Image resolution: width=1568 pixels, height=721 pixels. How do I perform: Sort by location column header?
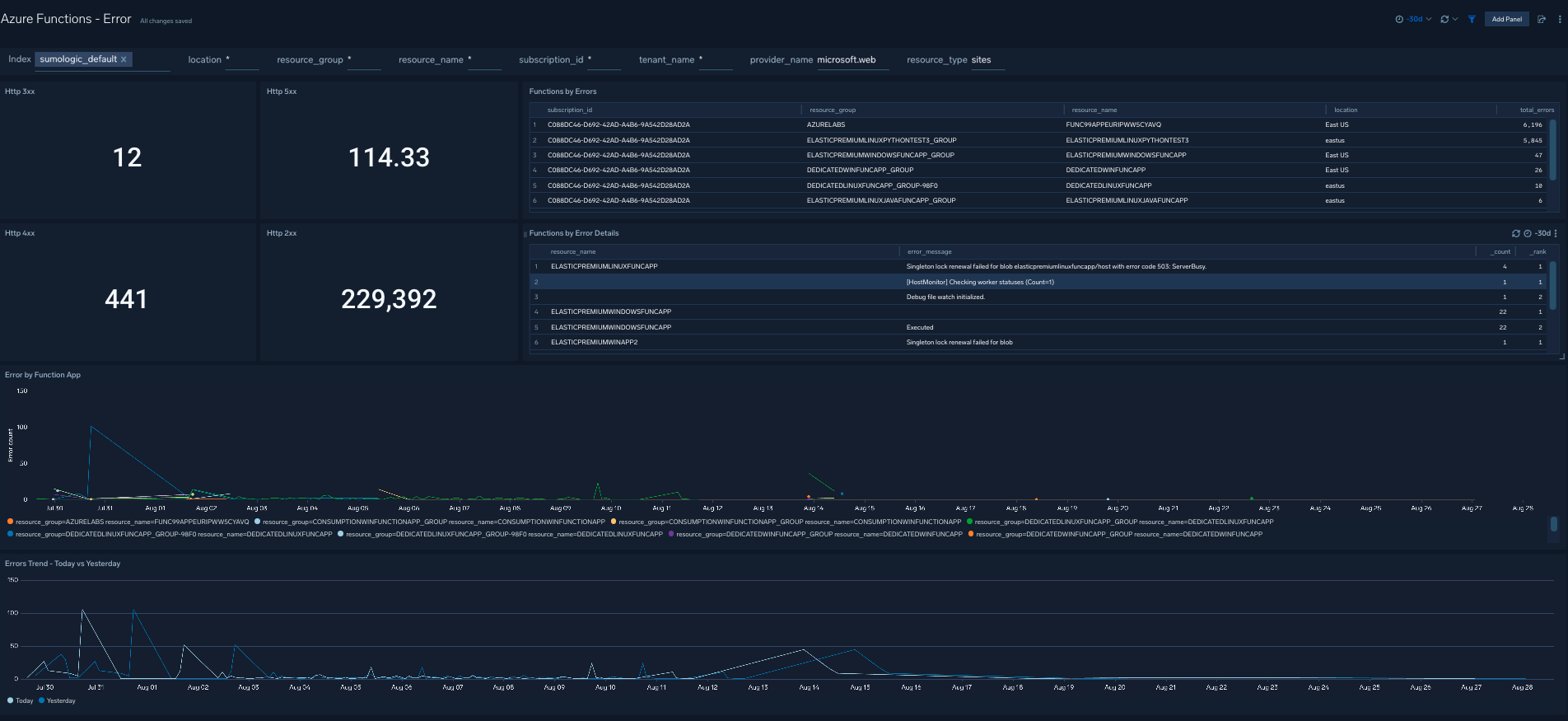tap(1346, 110)
